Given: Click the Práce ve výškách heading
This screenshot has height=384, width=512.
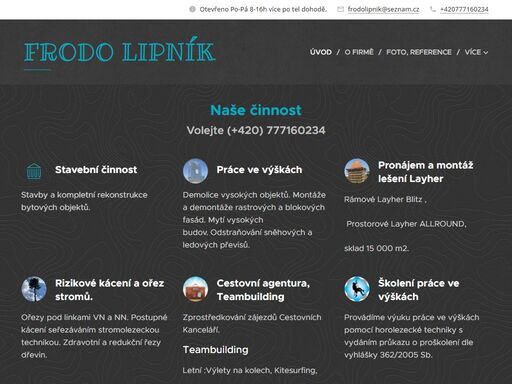Looking at the screenshot, I should pyautogui.click(x=259, y=170).
